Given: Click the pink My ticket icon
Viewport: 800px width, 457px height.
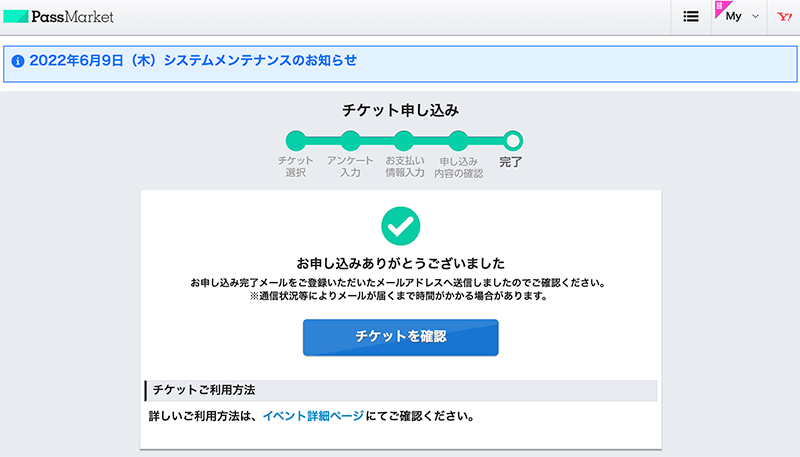Looking at the screenshot, I should 722,10.
